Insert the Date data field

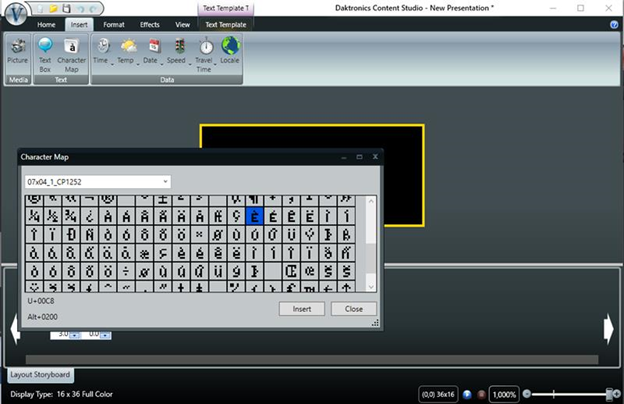[152, 51]
